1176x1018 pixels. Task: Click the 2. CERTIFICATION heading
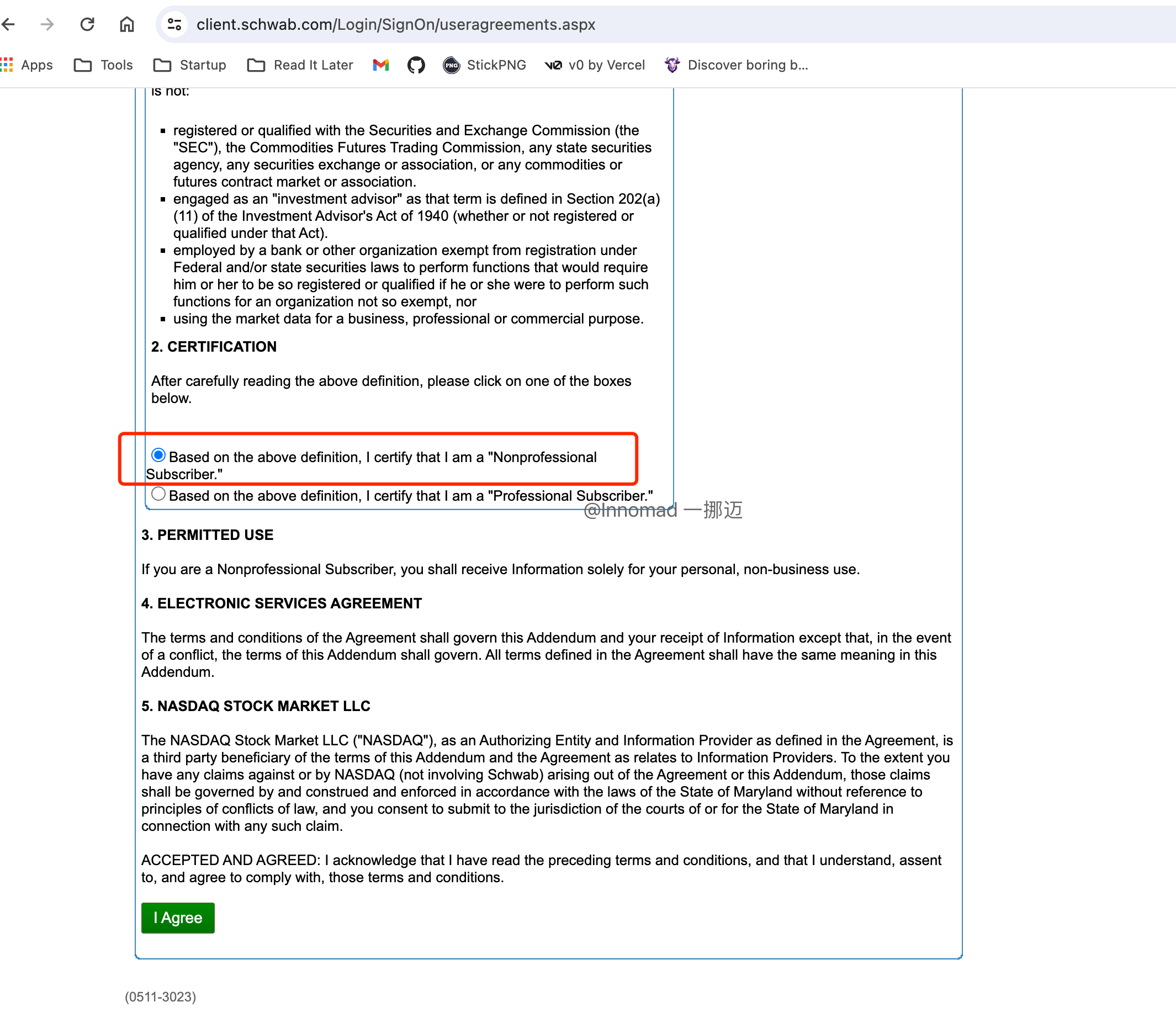[x=214, y=347]
